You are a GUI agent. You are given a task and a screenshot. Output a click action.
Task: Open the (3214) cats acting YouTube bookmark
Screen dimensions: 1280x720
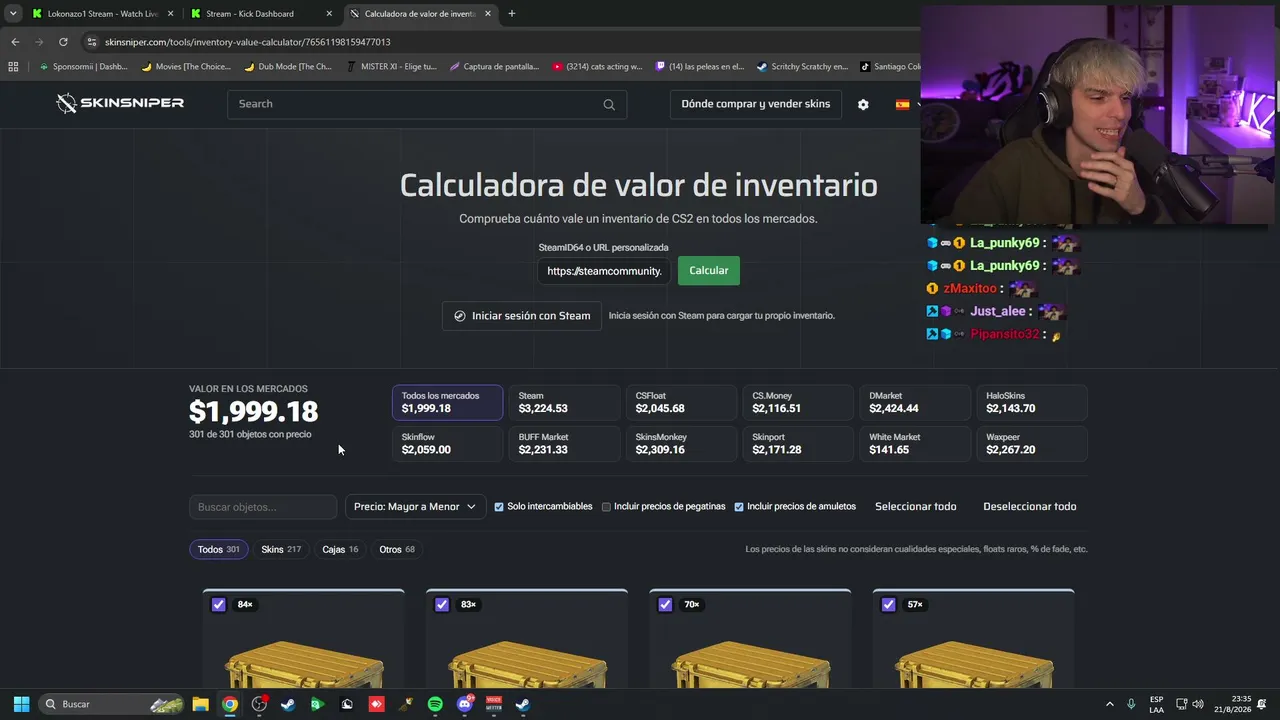point(597,67)
